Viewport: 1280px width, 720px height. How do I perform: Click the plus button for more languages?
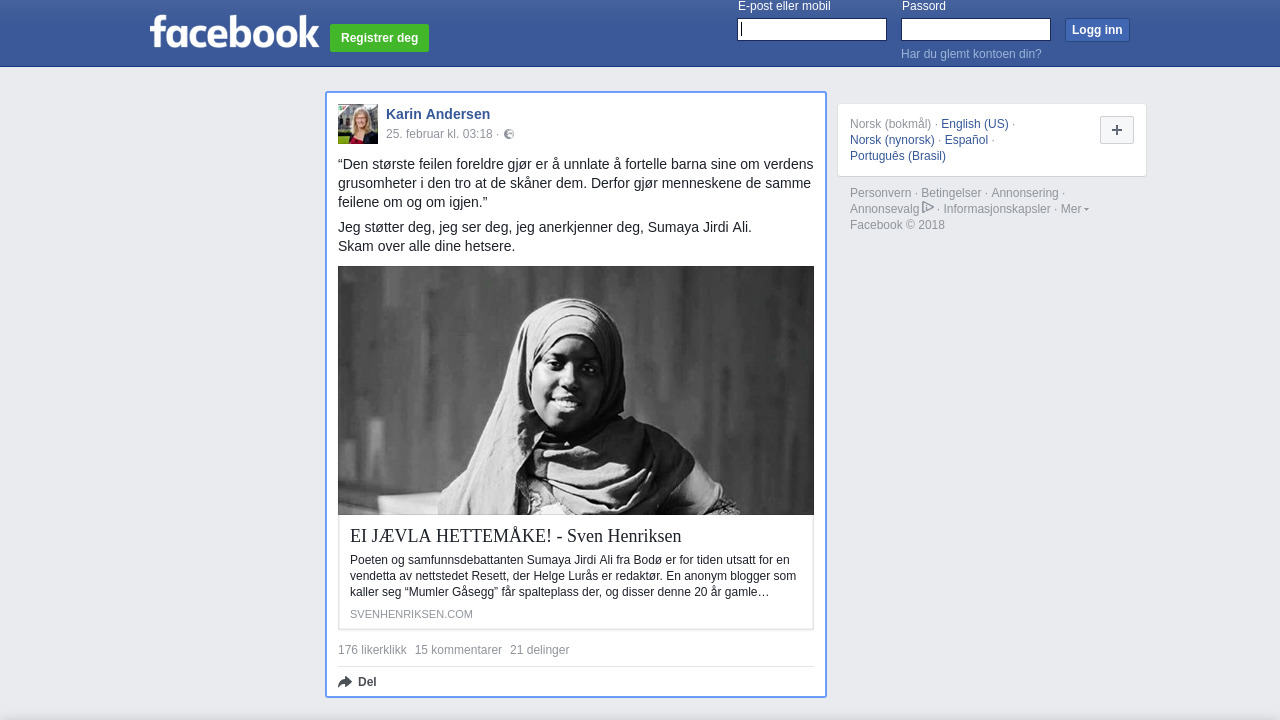(1116, 130)
